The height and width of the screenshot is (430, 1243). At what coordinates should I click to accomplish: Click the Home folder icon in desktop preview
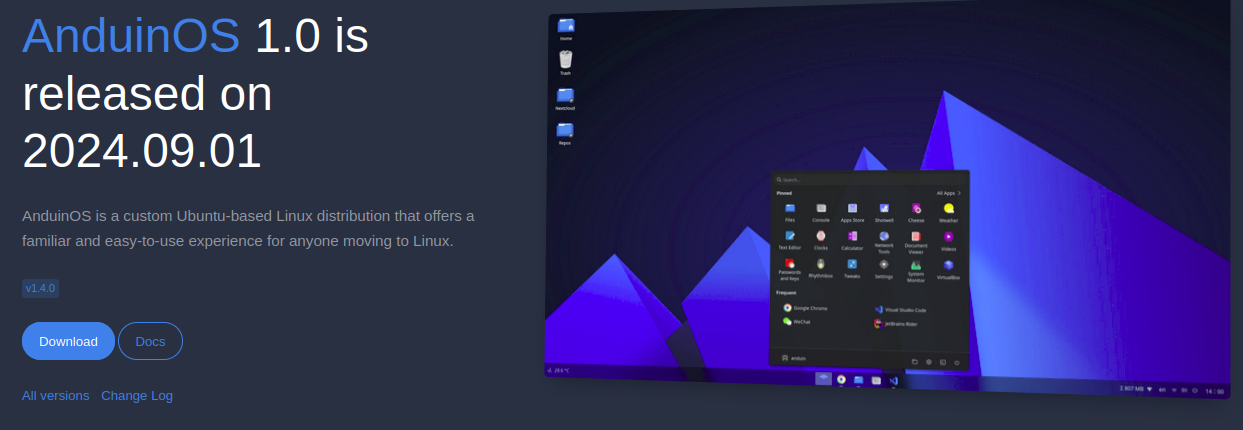coord(566,25)
